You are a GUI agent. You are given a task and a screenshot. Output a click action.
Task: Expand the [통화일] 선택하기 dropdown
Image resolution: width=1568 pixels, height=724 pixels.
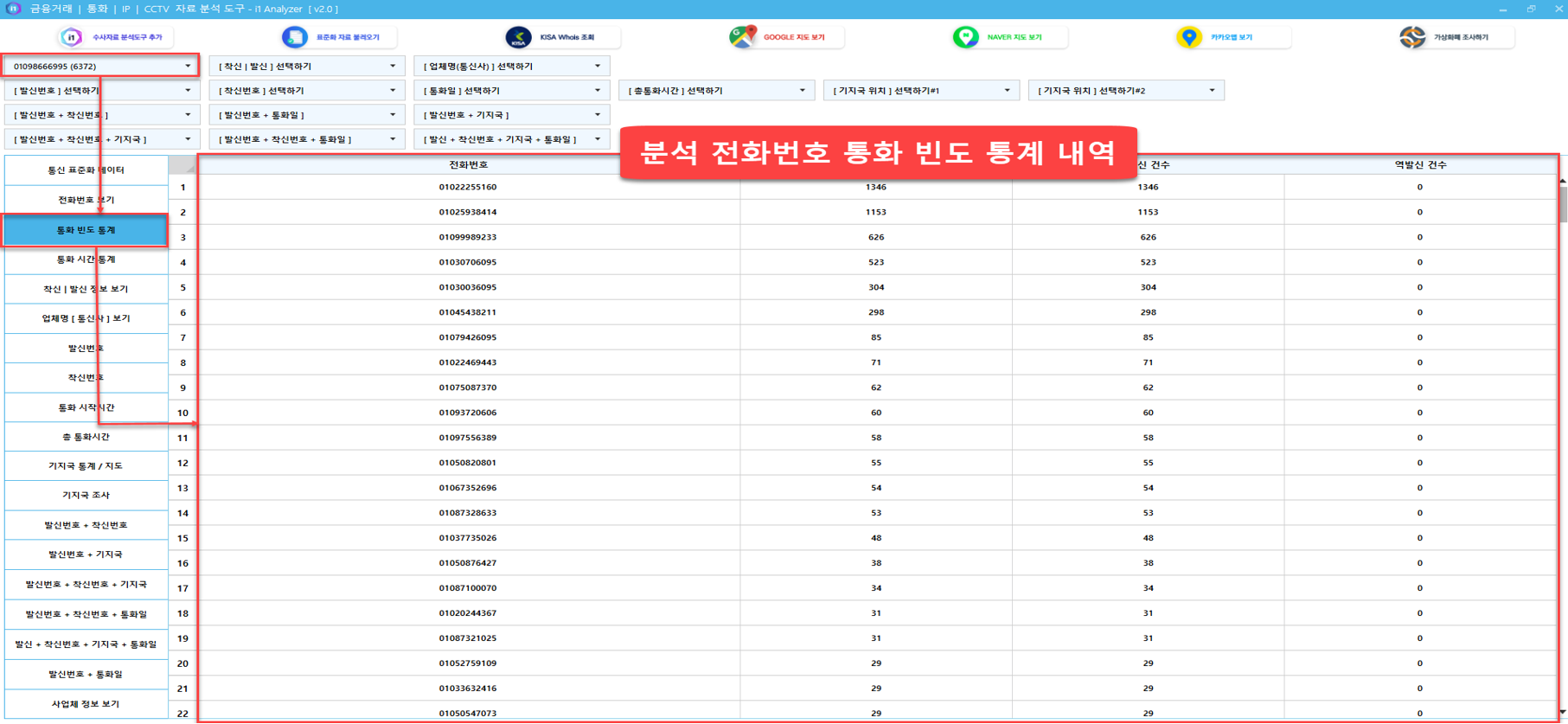pos(597,90)
